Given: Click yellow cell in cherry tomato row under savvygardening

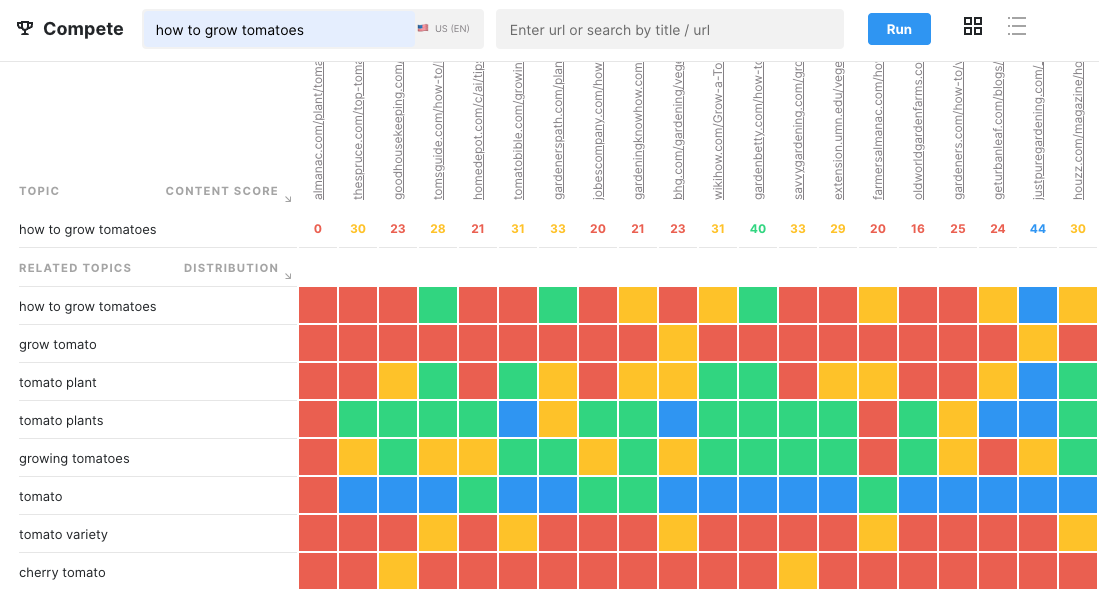Looking at the screenshot, I should tap(798, 571).
